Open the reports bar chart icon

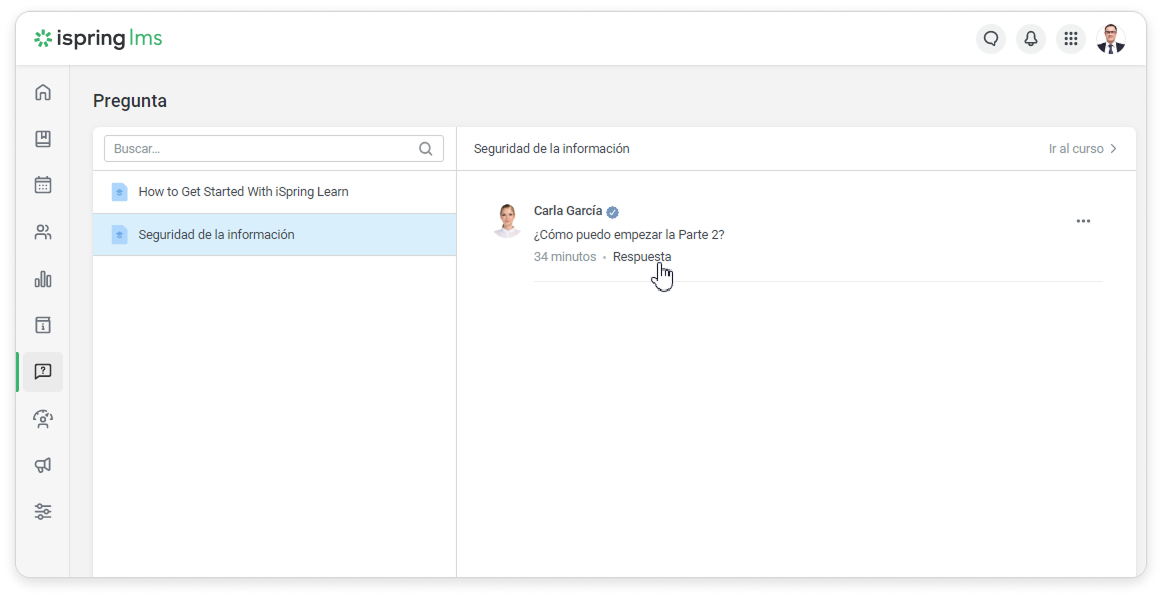coord(43,279)
